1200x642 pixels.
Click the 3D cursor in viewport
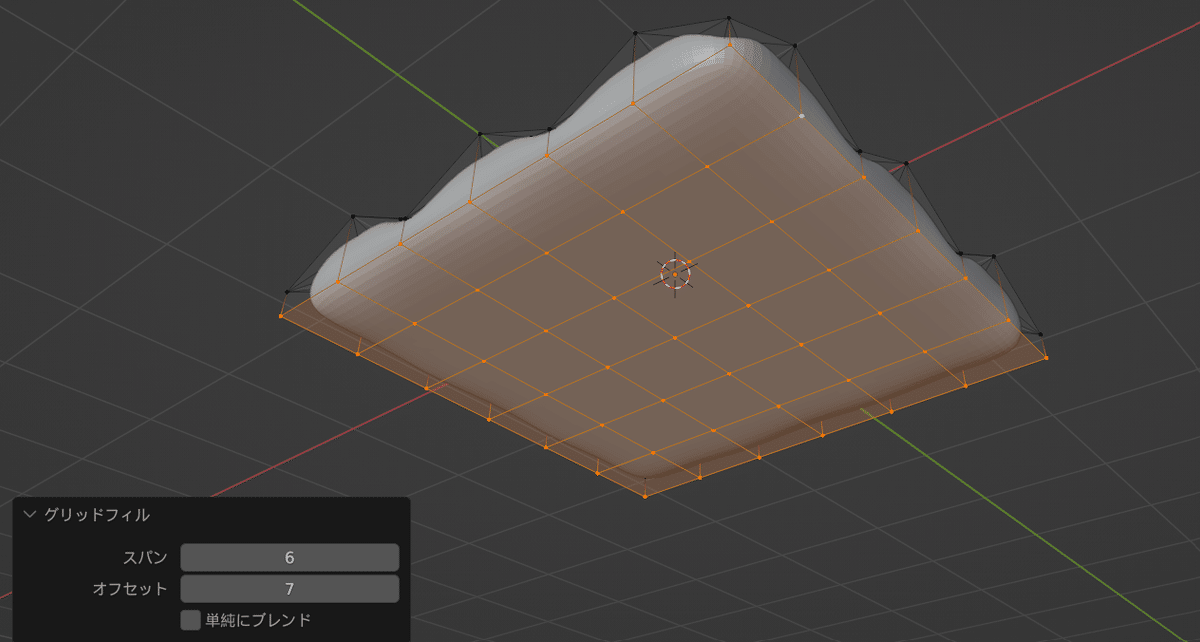[x=675, y=273]
